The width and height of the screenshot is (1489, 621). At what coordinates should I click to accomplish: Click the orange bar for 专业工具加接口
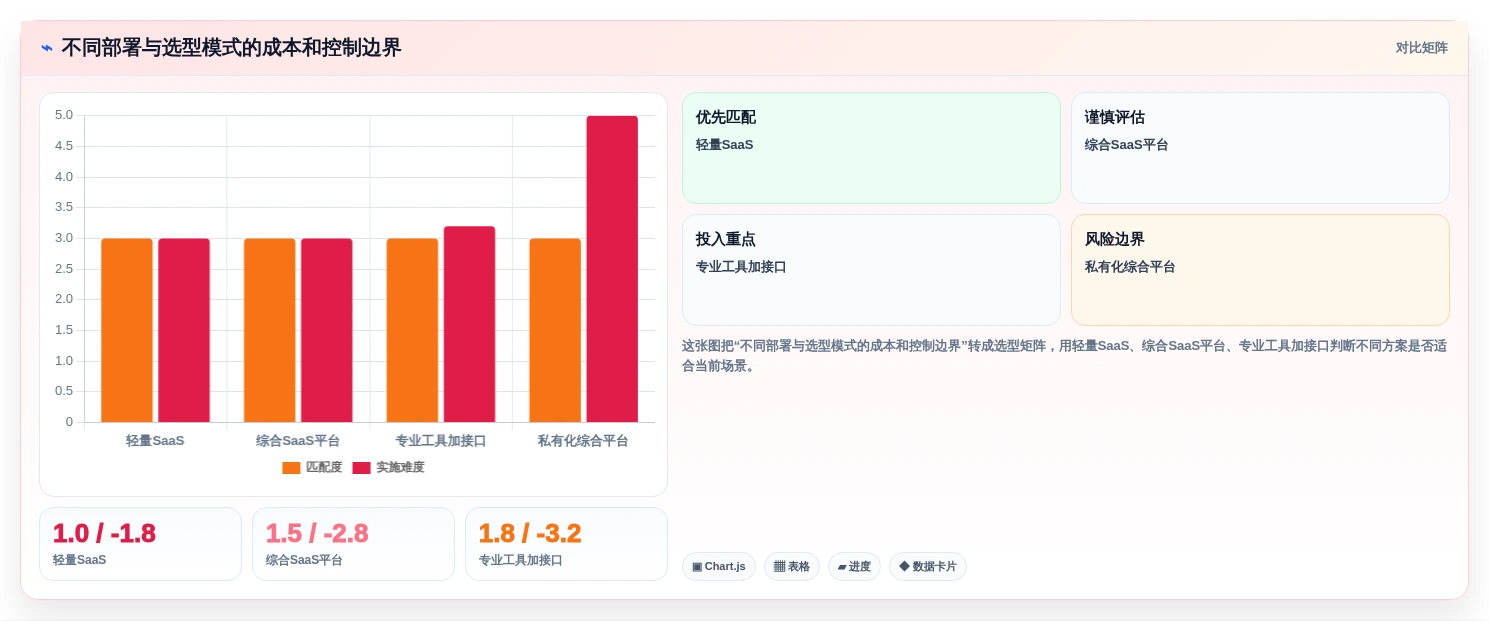pyautogui.click(x=412, y=330)
